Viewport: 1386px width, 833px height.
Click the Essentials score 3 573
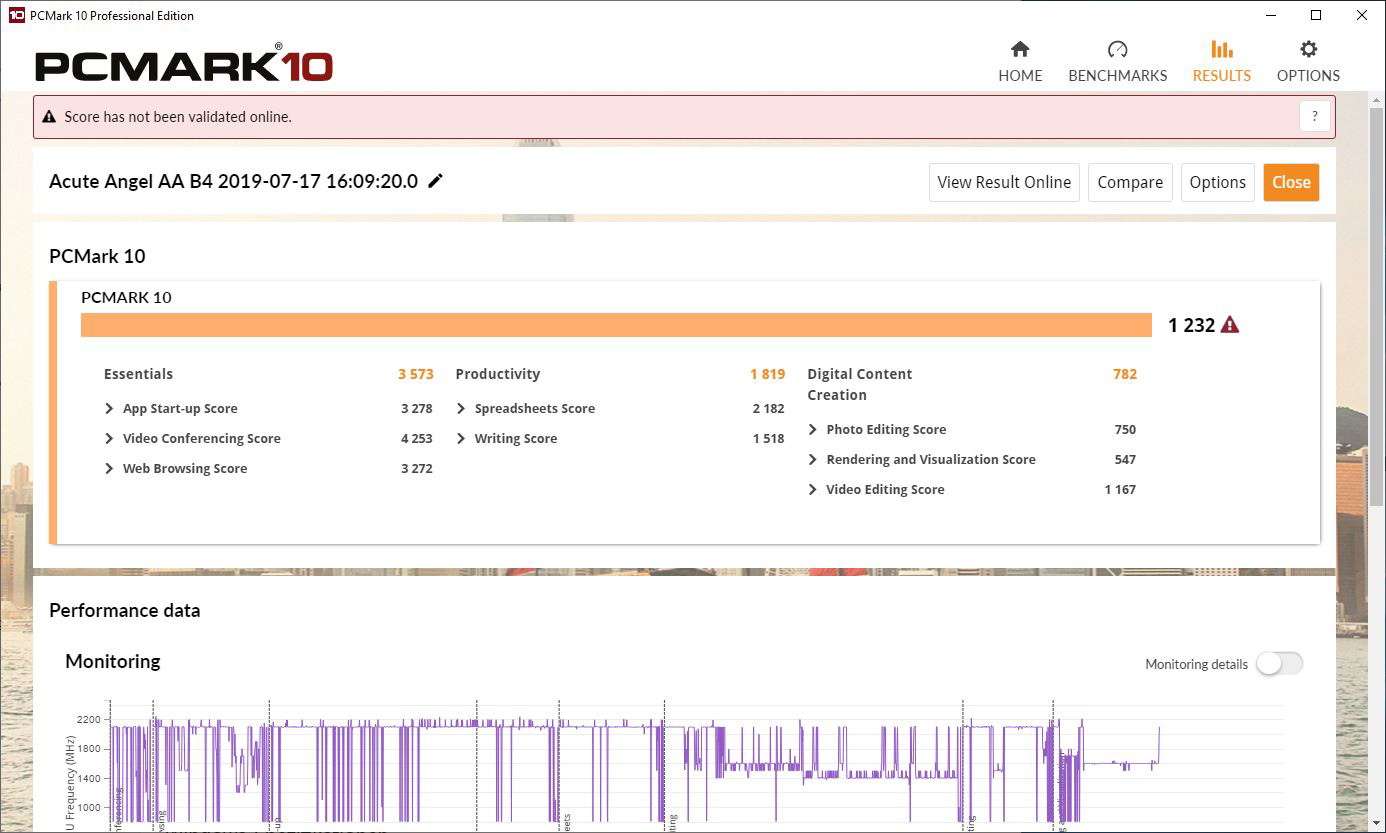pyautogui.click(x=415, y=374)
